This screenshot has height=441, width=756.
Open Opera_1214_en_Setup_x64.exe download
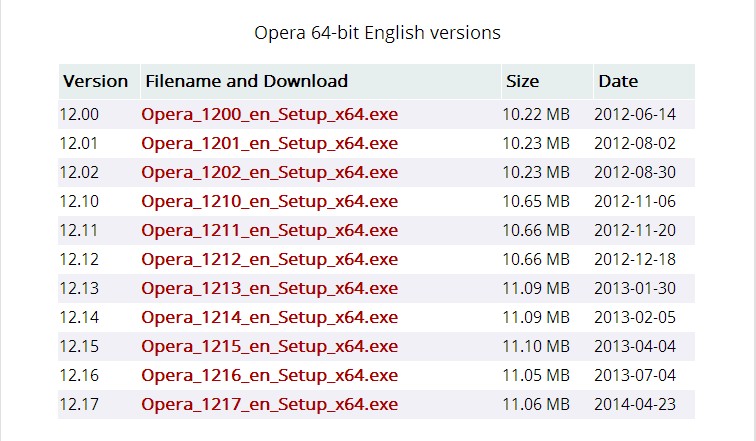pyautogui.click(x=269, y=317)
